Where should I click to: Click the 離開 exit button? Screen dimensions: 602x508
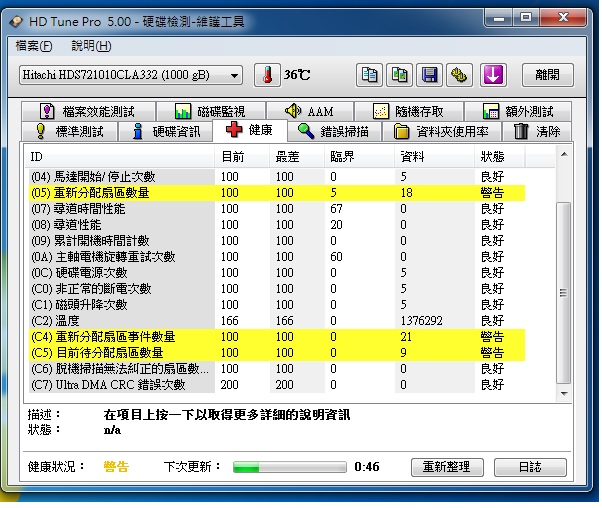click(547, 75)
